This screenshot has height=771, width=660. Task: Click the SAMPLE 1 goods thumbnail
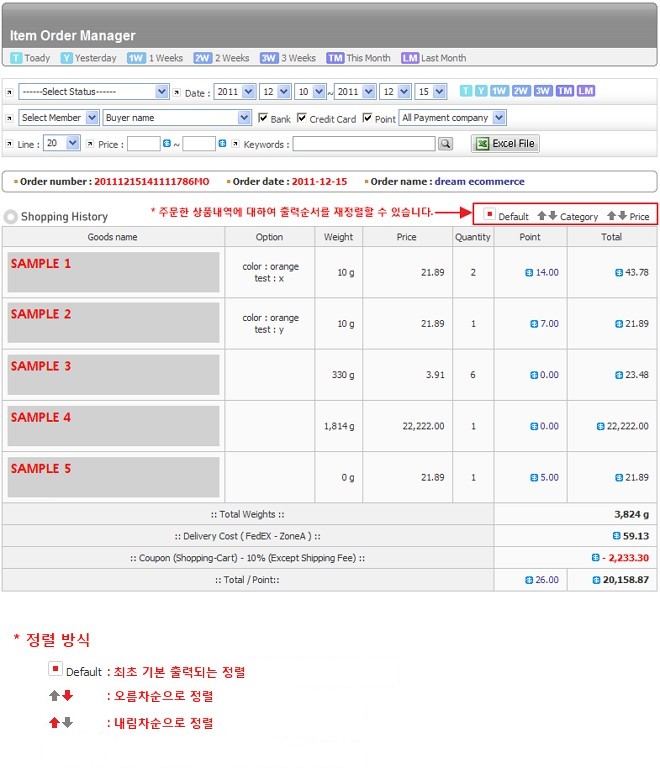click(113, 272)
